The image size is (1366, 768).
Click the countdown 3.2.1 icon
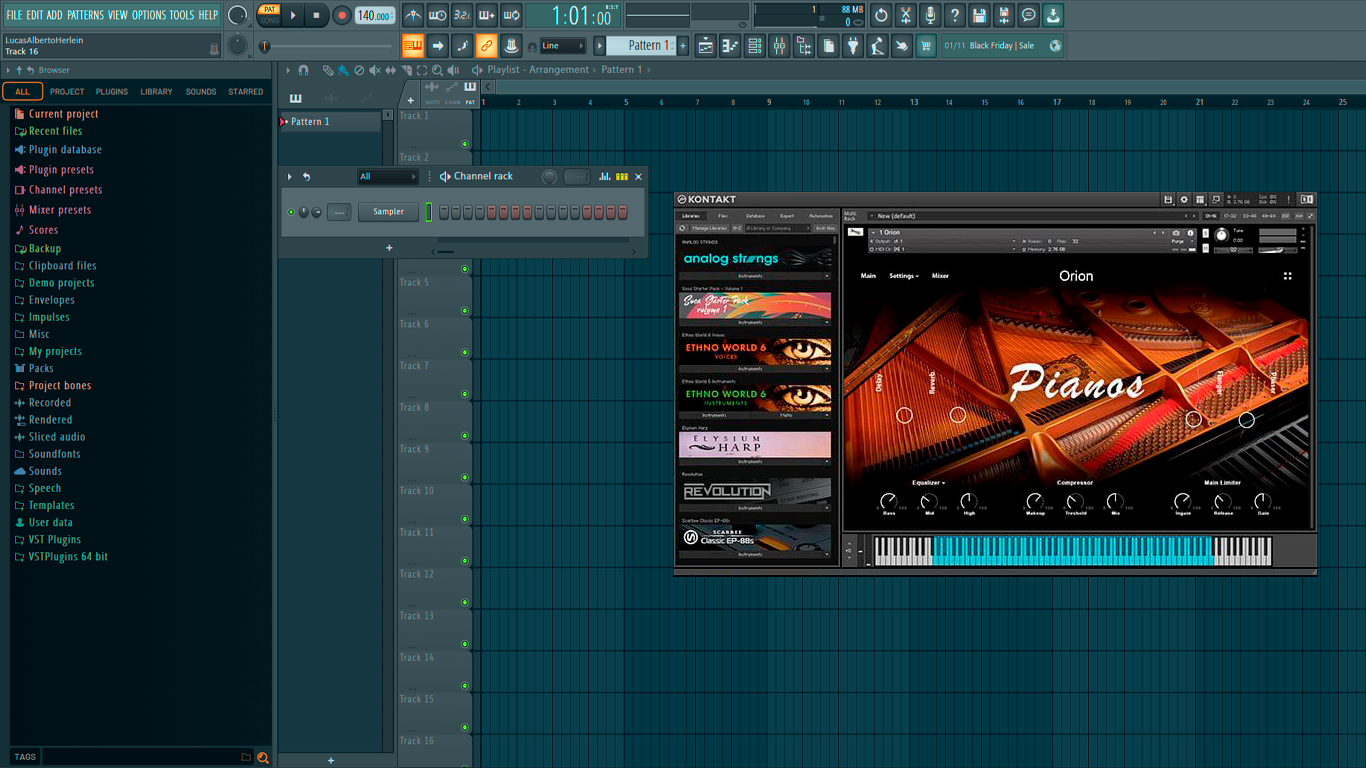pos(462,15)
